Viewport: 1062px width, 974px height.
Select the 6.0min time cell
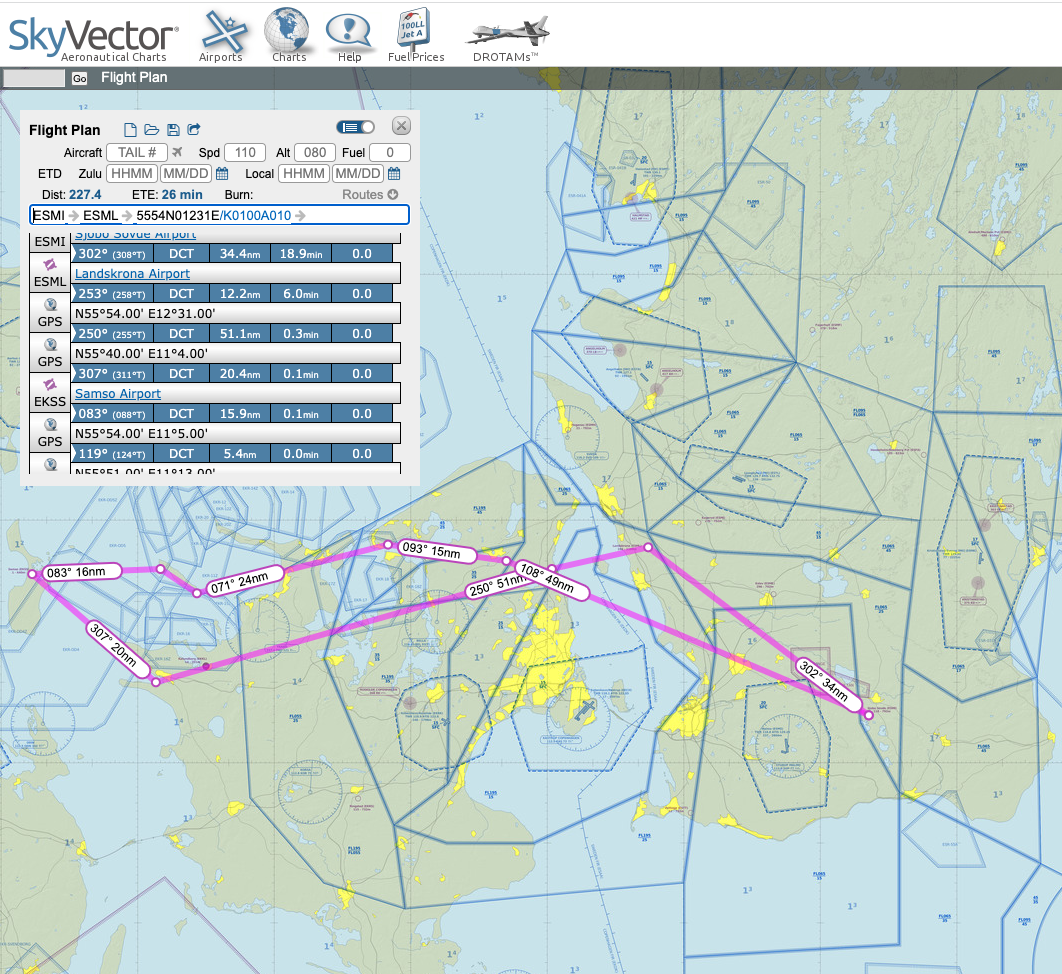301,294
